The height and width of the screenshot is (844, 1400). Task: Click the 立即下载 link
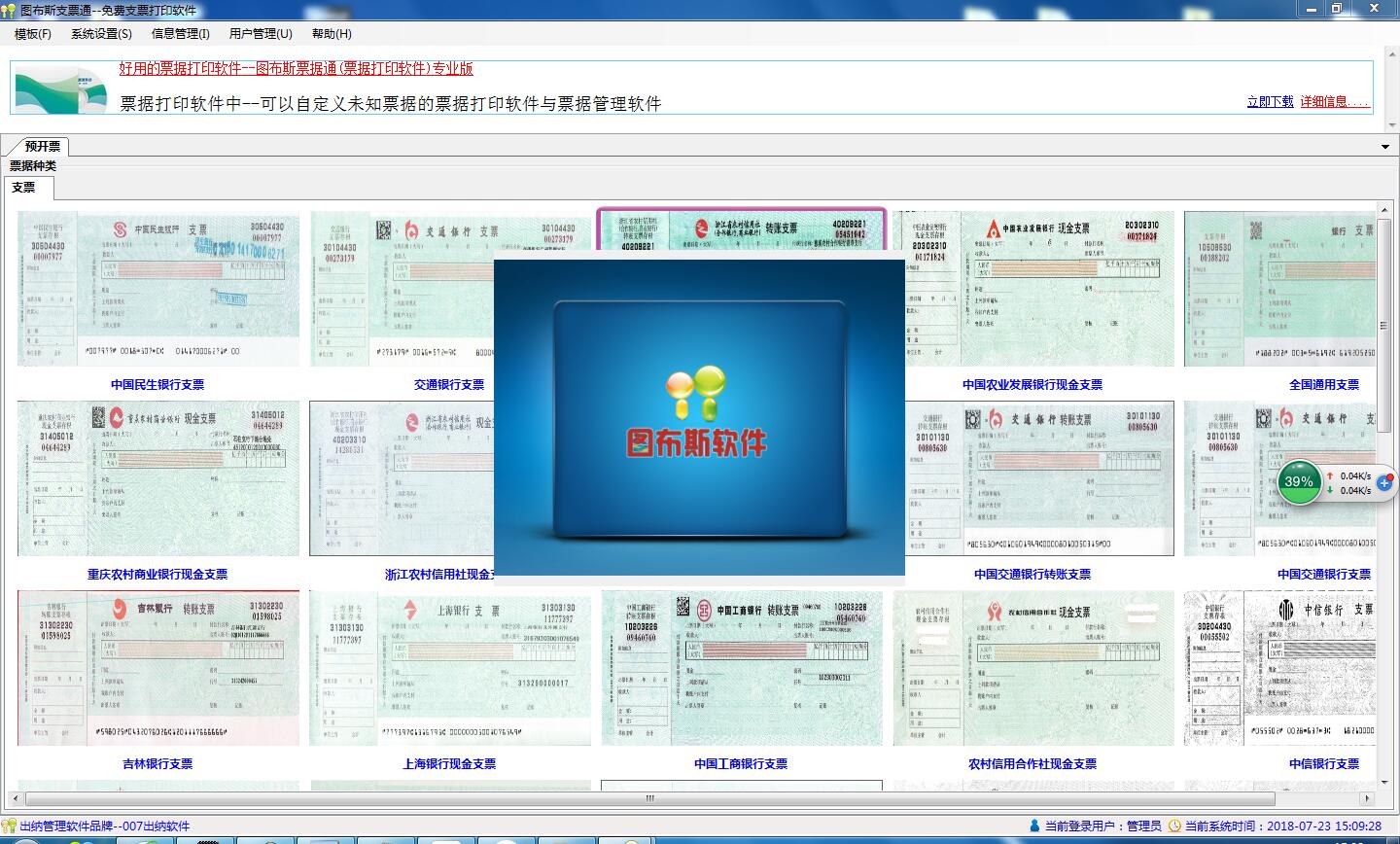(x=1270, y=101)
